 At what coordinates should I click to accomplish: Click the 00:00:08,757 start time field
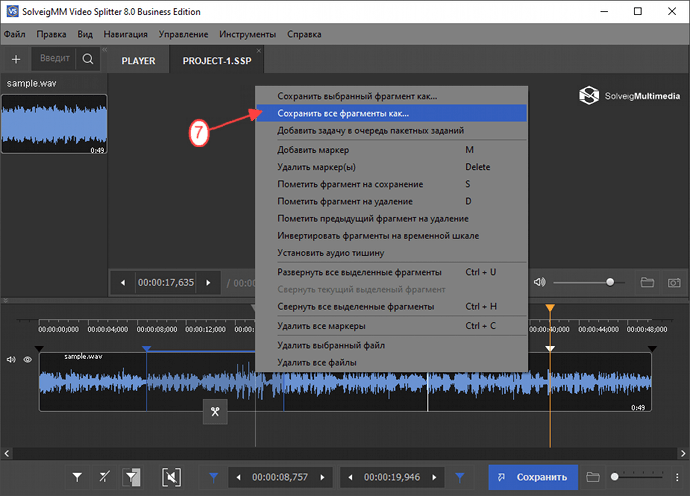tap(280, 478)
